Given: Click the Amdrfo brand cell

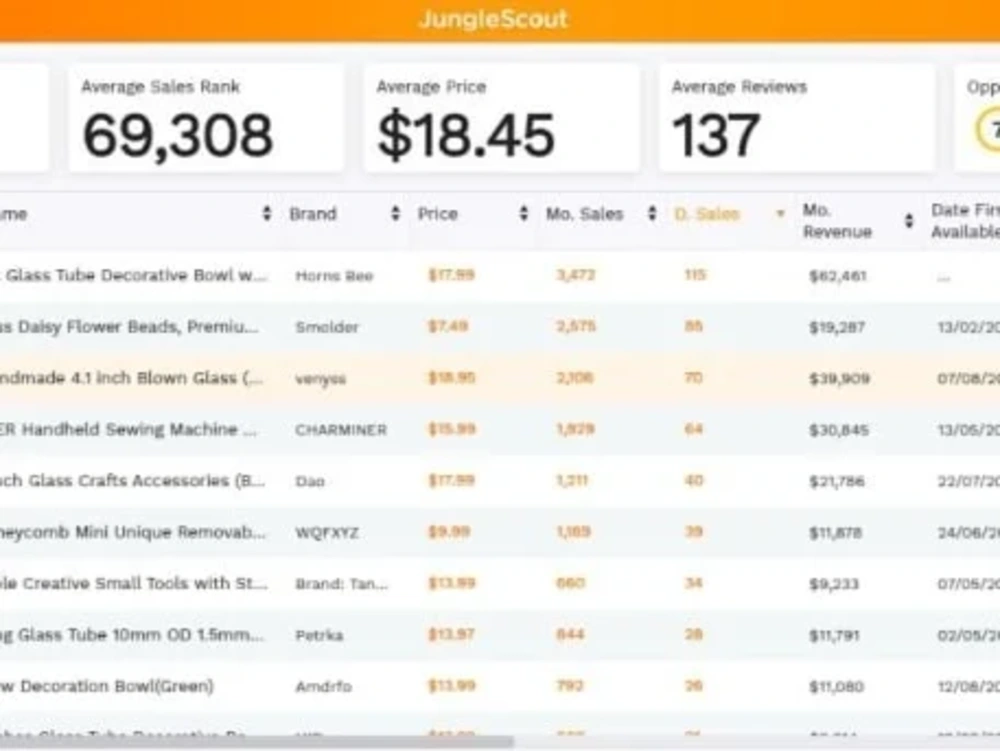Looking at the screenshot, I should tap(323, 687).
